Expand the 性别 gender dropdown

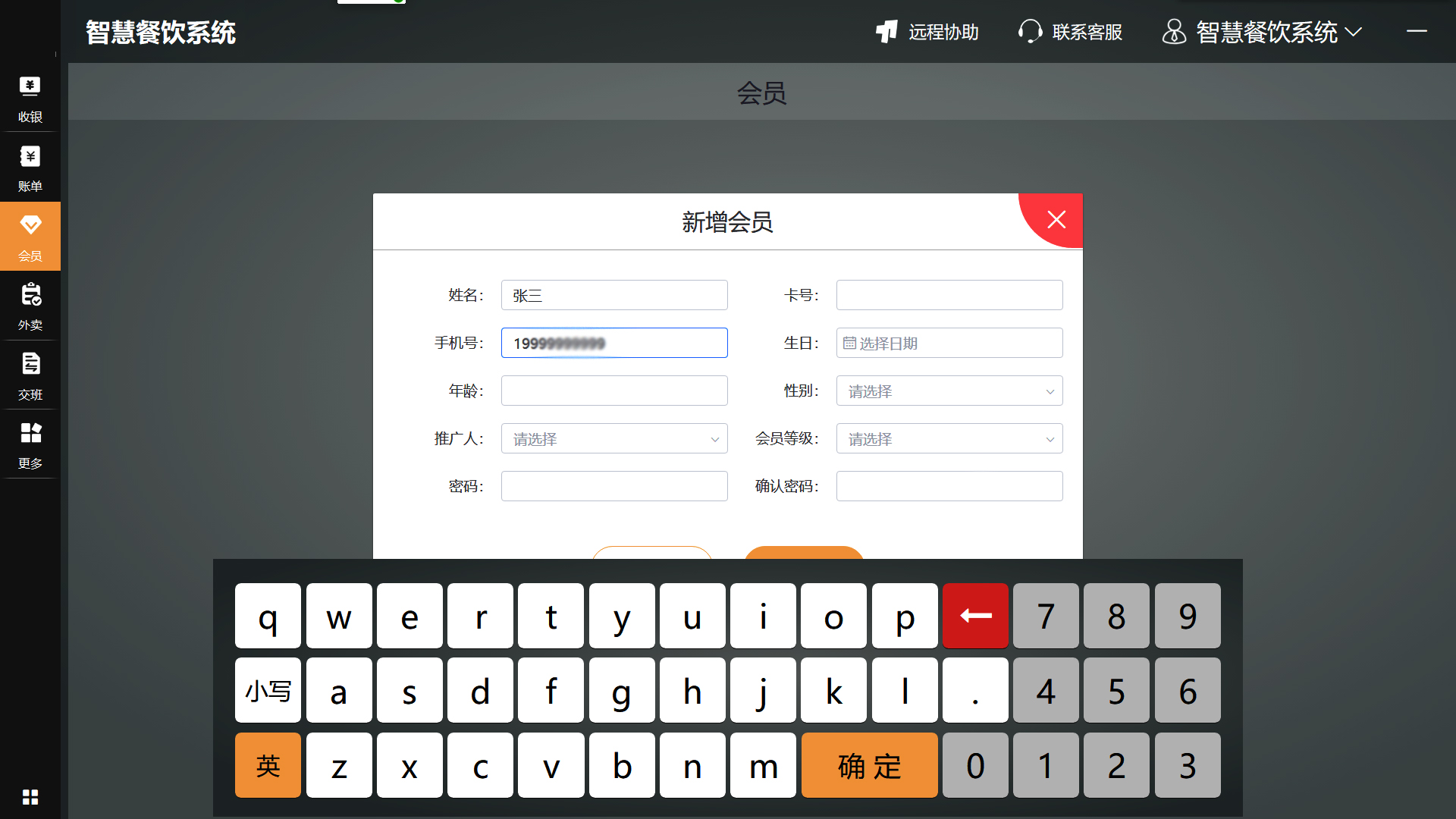(x=949, y=391)
